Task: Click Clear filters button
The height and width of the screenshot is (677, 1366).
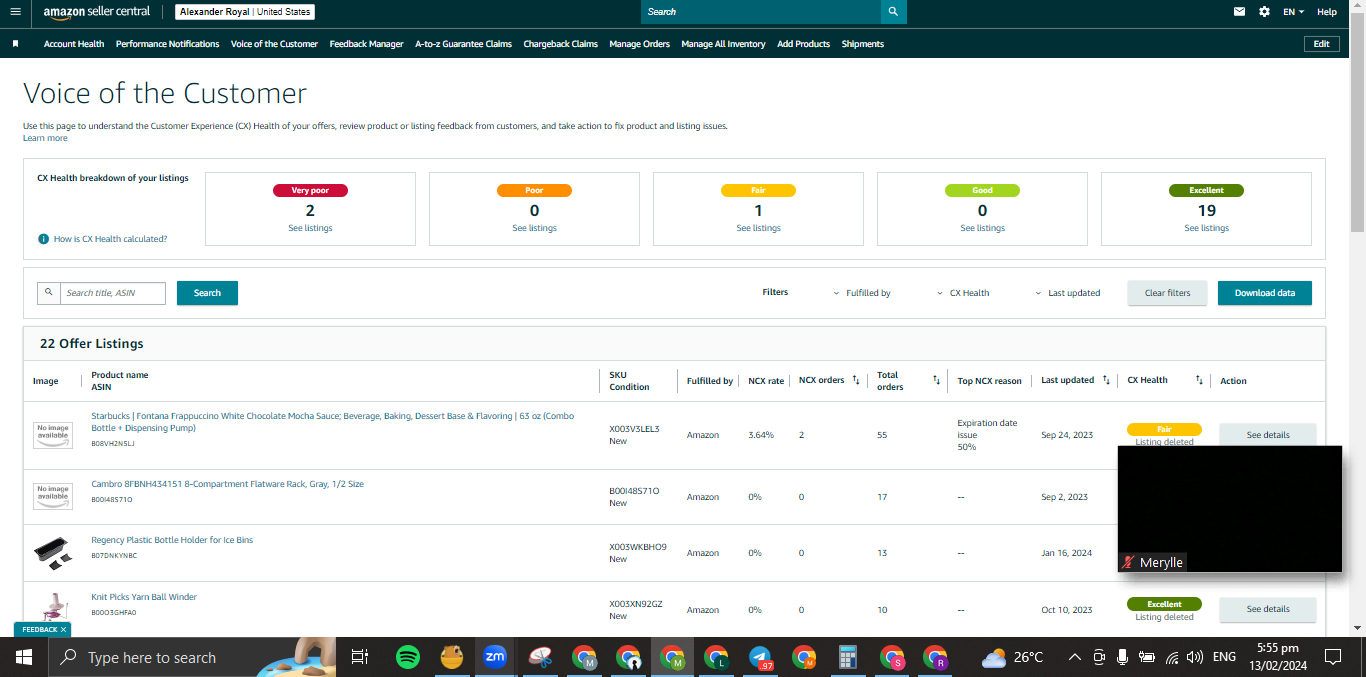Action: (1167, 293)
